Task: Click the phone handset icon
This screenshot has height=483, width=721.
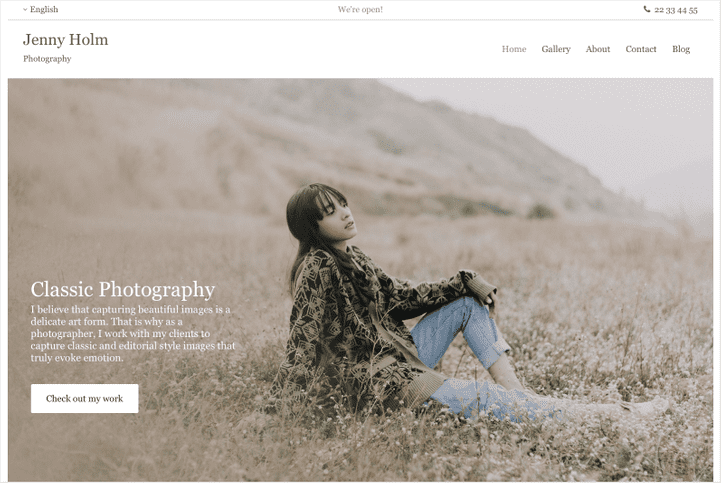Action: click(647, 9)
